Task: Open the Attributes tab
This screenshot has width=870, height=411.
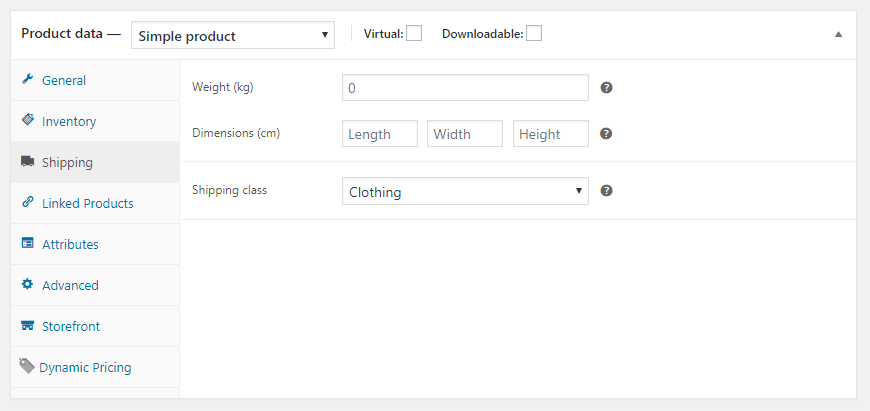Action: pyautogui.click(x=95, y=245)
